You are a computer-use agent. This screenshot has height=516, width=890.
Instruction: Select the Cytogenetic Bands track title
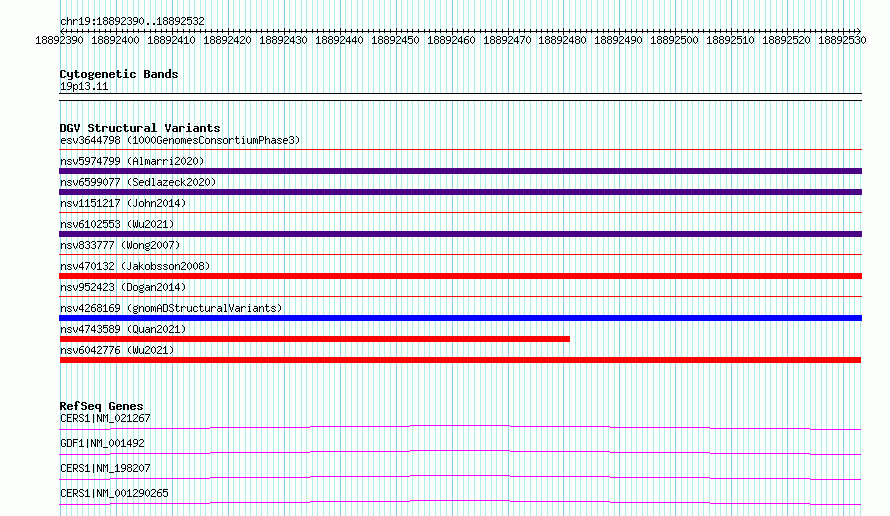tap(119, 74)
